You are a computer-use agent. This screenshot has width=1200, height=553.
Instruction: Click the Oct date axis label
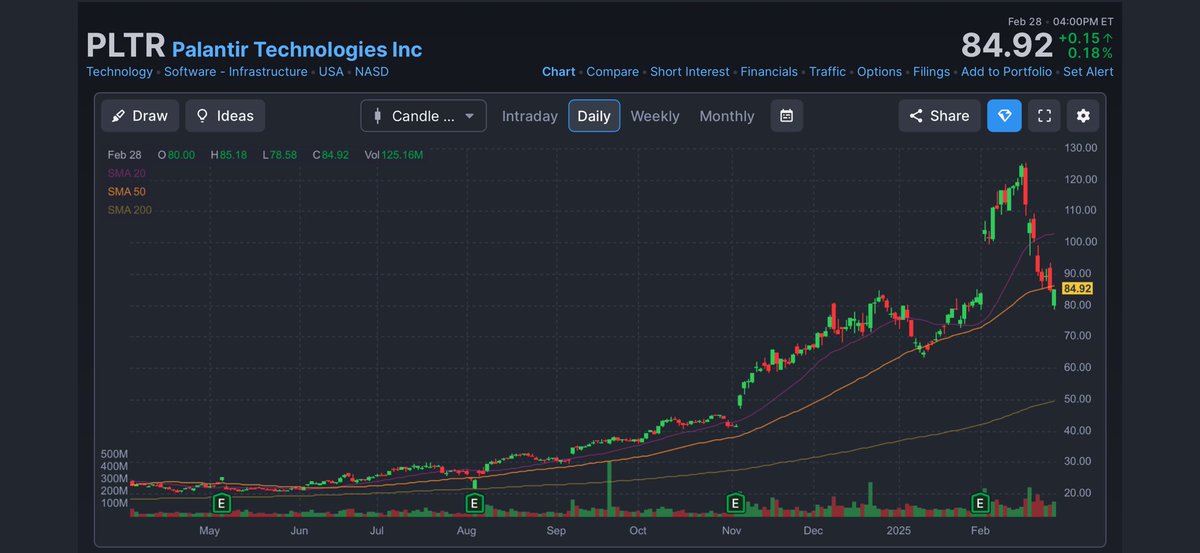[x=638, y=531]
